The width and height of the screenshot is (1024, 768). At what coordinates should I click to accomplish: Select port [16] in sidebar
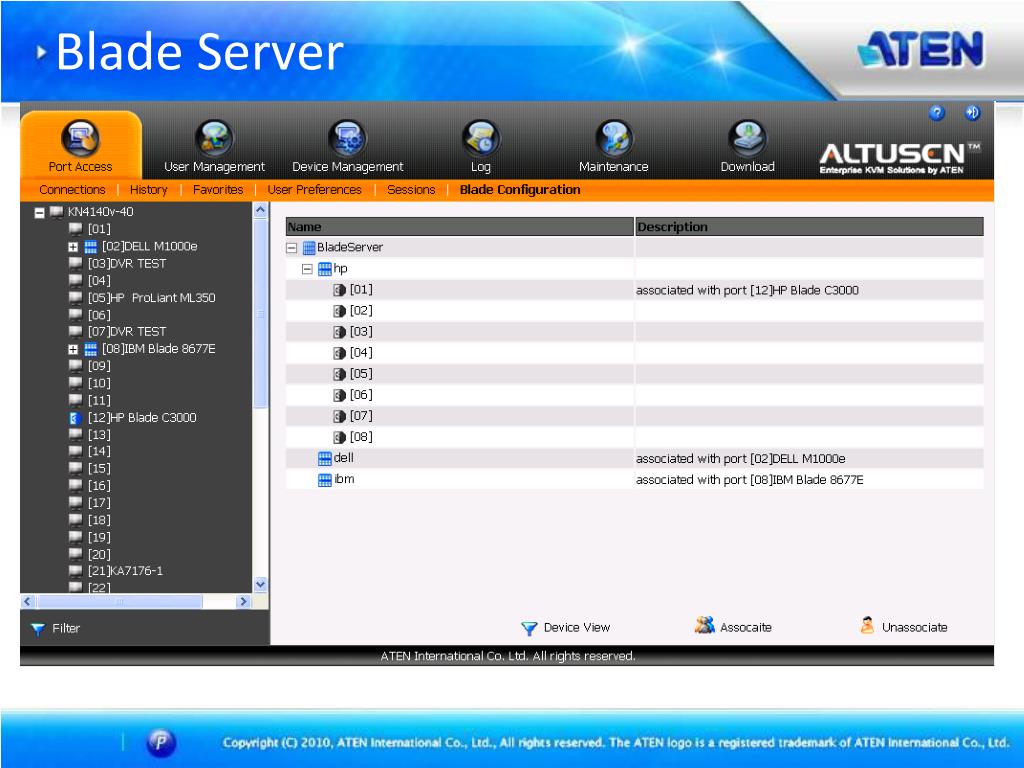pyautogui.click(x=99, y=486)
